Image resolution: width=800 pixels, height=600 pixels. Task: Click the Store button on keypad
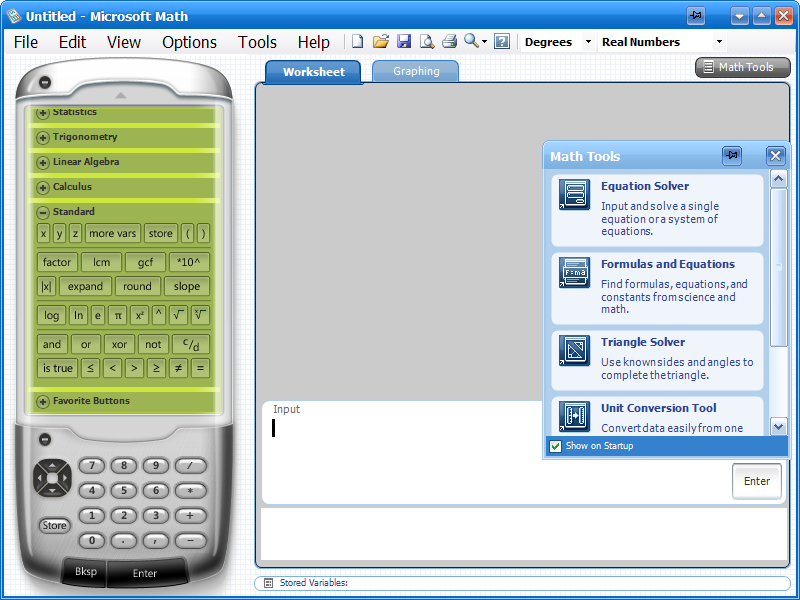(54, 526)
